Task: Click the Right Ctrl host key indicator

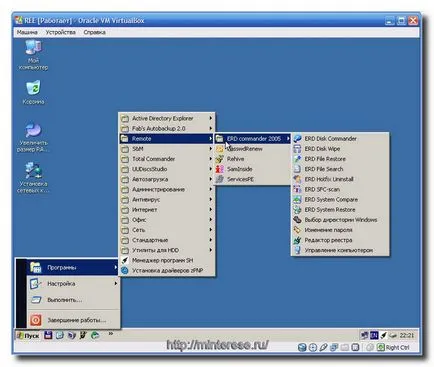Action: click(x=393, y=347)
